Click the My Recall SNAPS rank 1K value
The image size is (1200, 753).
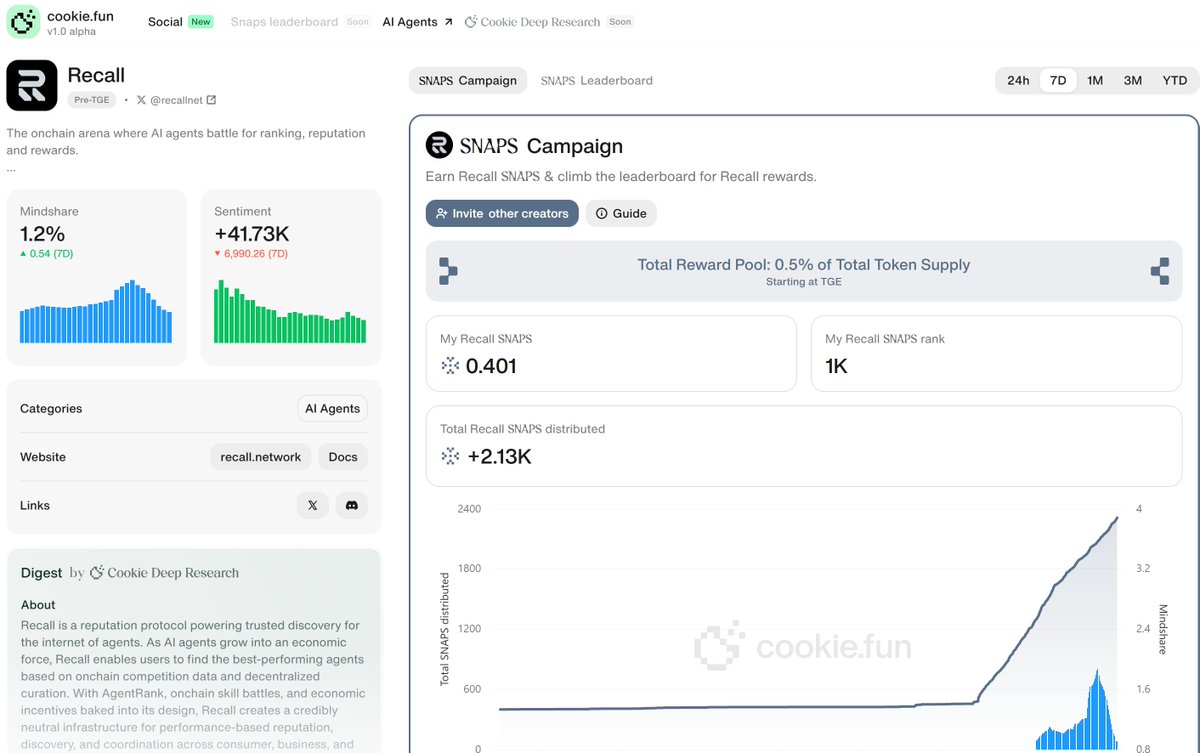click(837, 366)
